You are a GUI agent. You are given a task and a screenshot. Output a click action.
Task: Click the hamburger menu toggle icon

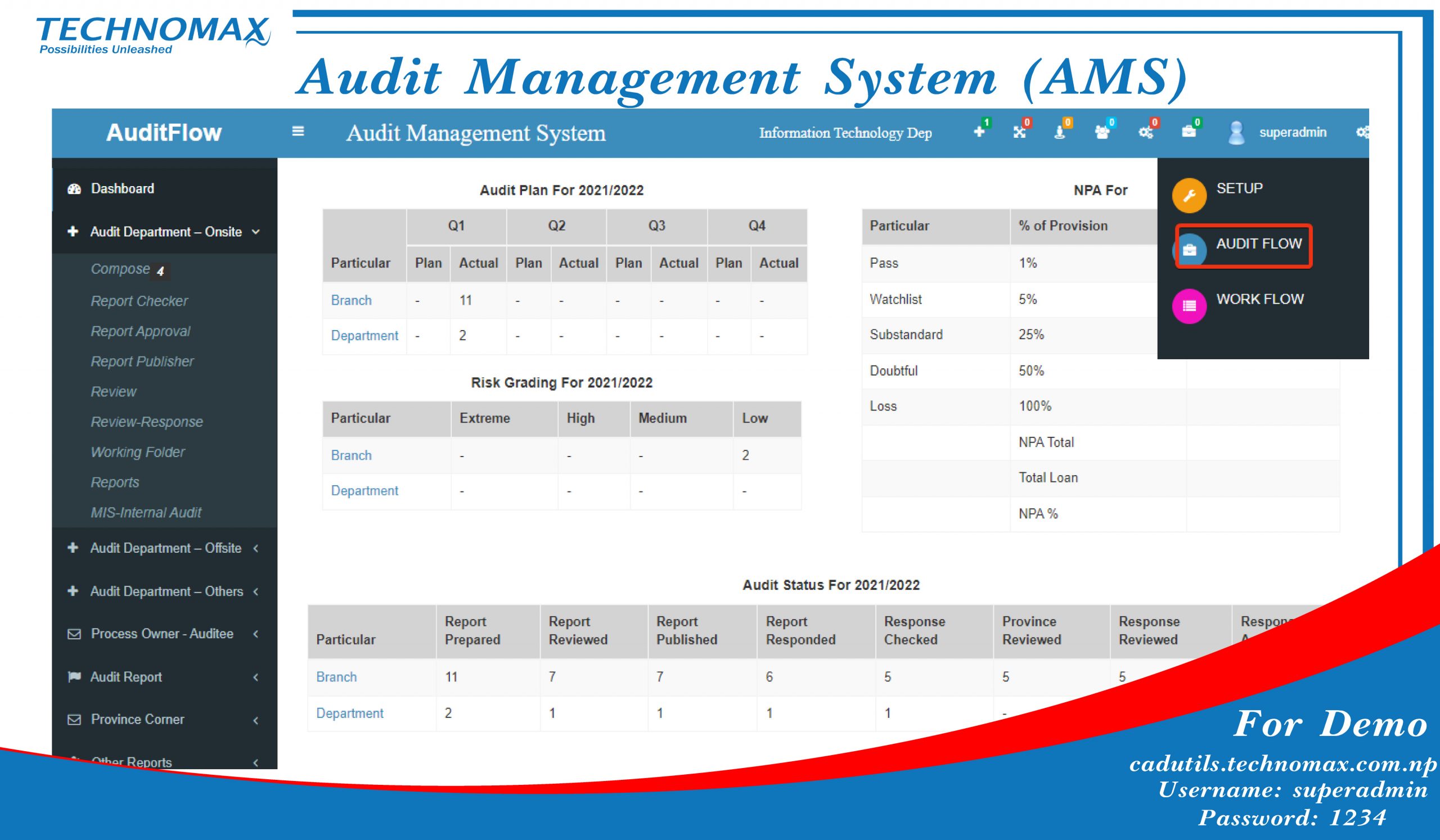[x=298, y=132]
